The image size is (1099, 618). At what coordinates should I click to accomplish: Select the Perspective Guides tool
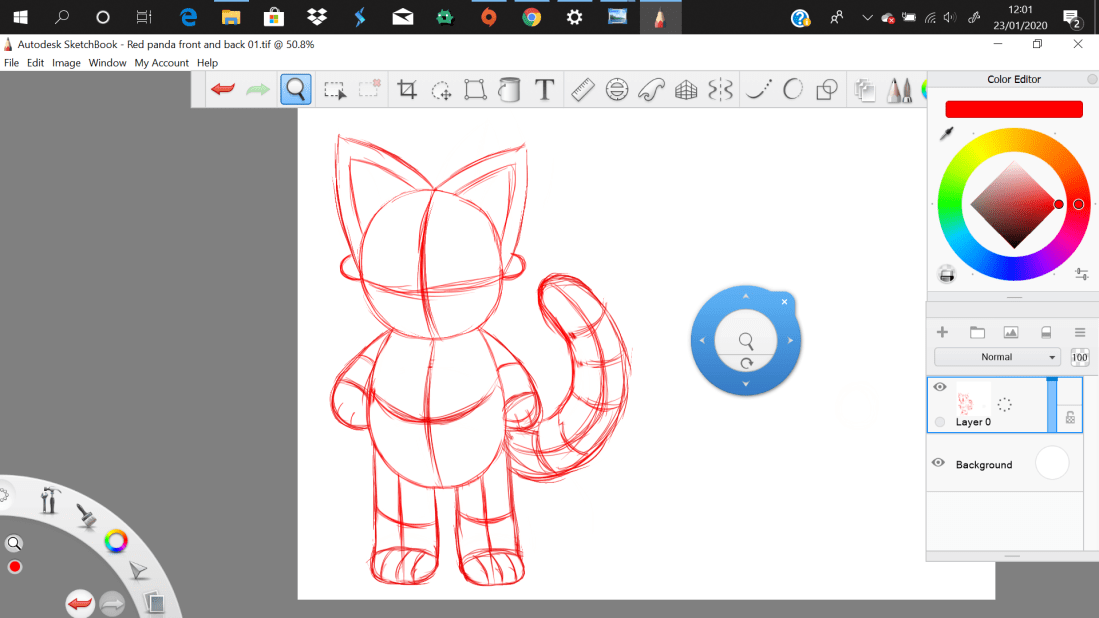tap(686, 90)
